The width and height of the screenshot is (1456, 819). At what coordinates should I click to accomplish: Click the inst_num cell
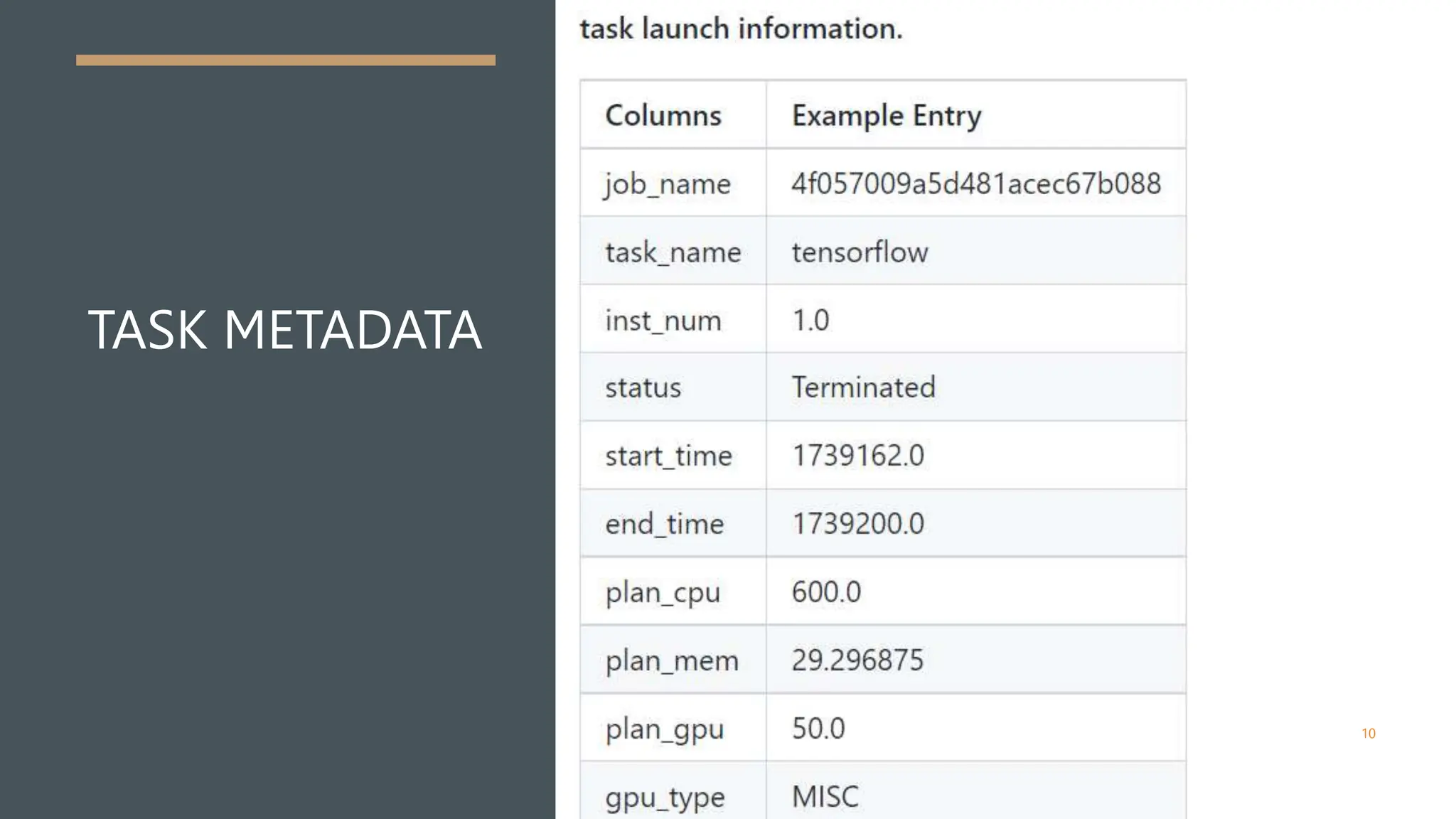[x=673, y=319]
